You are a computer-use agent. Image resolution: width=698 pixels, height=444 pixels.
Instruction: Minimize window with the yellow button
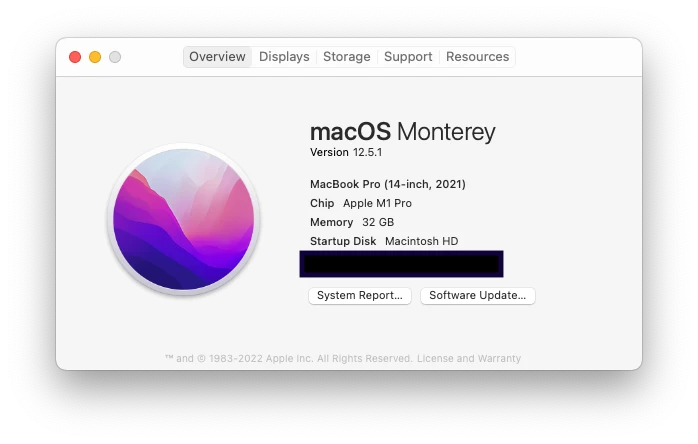(95, 57)
